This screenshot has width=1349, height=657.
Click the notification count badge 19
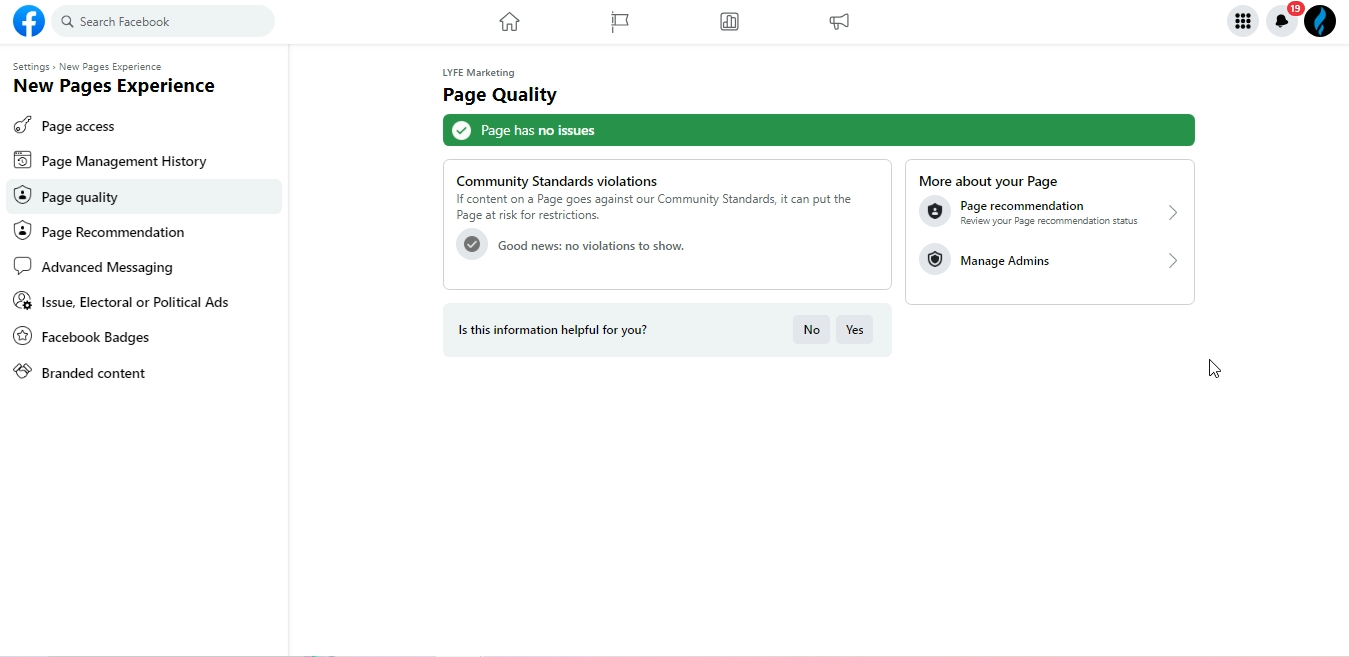[x=1295, y=8]
